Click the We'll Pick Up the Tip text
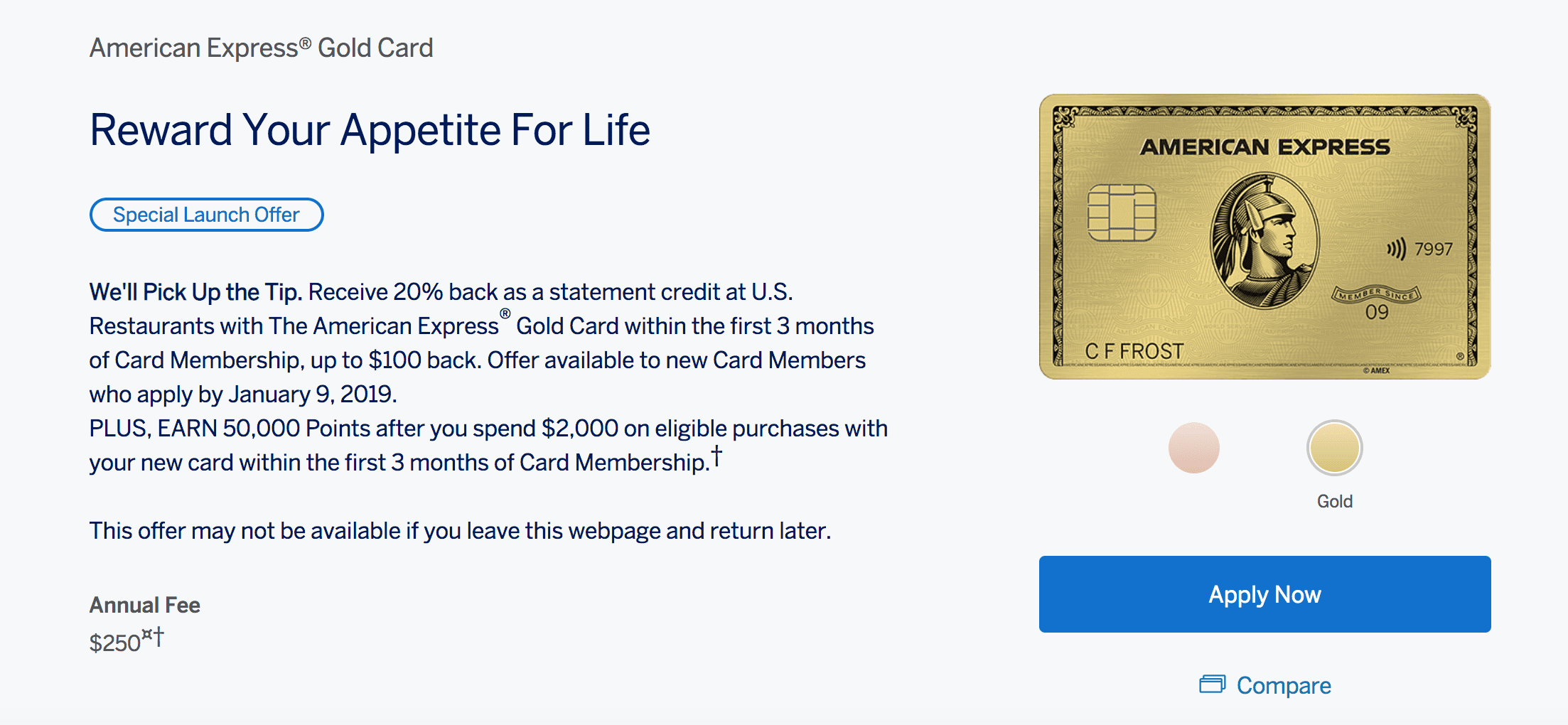 (x=195, y=292)
